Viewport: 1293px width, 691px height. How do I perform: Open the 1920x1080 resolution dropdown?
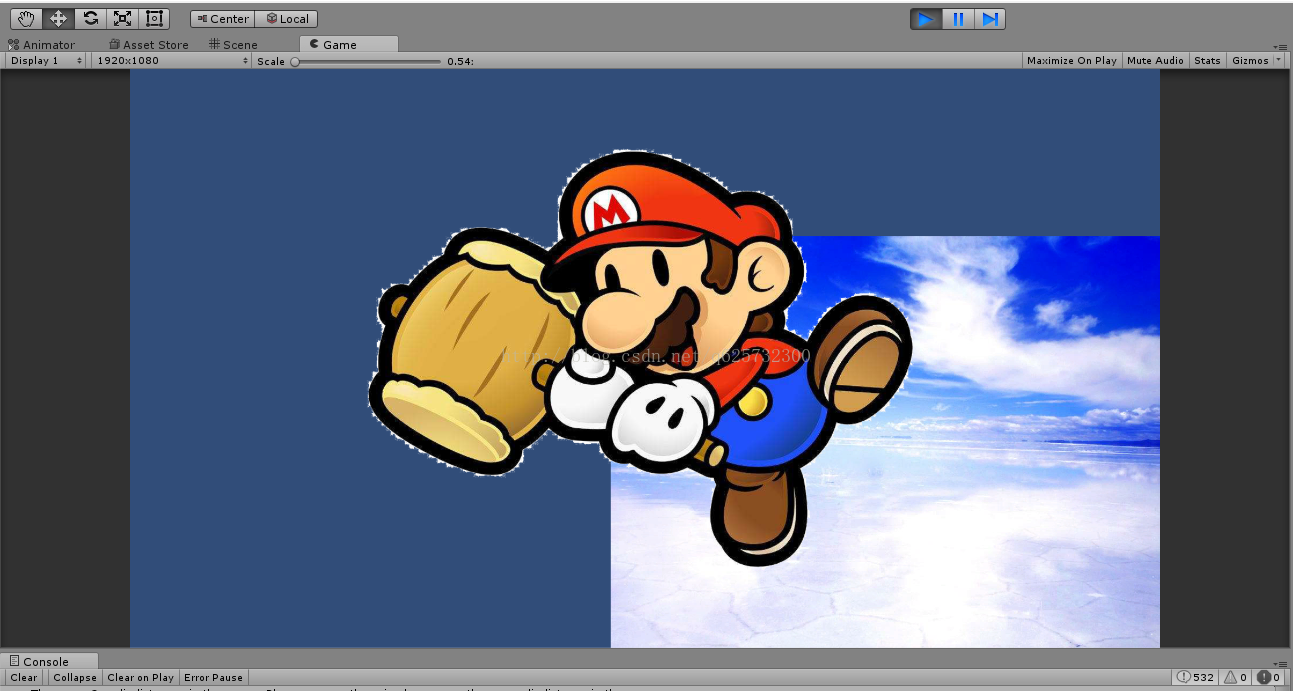[172, 61]
